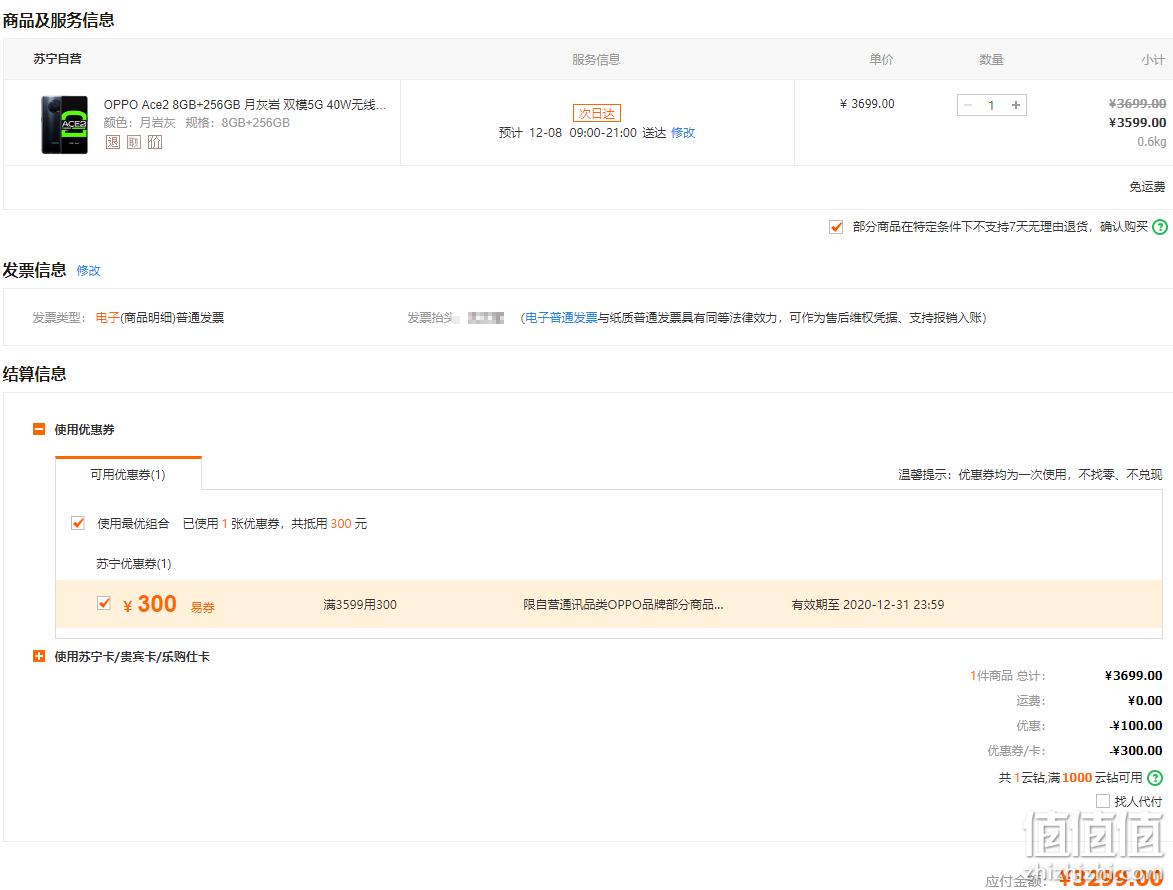The height and width of the screenshot is (890, 1173).
Task: Click the 商品及服务信息 section heading
Action: point(58,20)
